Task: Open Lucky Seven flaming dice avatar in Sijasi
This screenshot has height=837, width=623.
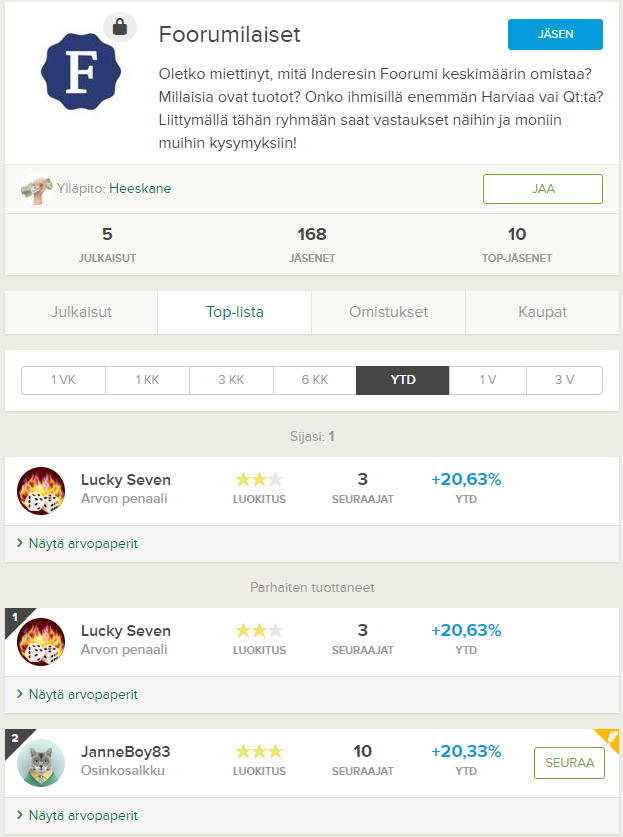Action: 41,491
